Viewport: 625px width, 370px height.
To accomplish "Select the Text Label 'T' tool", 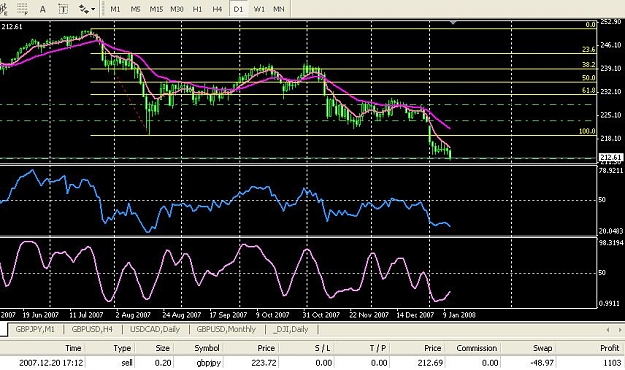I will [63, 9].
